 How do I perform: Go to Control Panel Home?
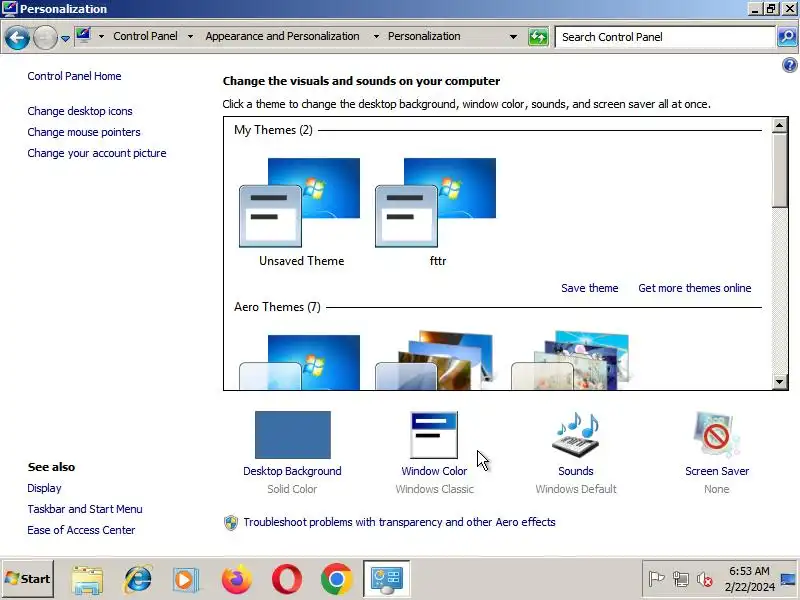point(74,76)
